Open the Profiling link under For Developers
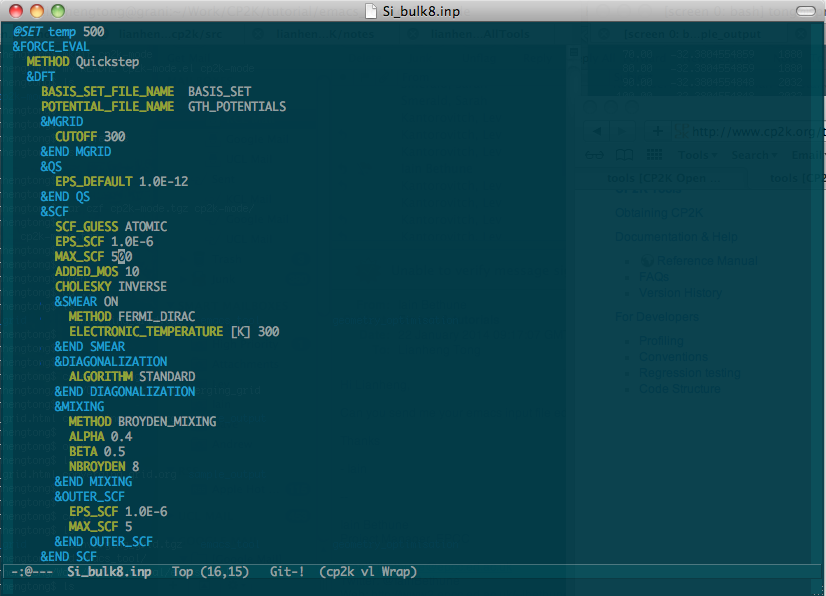Screen dimensions: 826x596 (x=661, y=340)
